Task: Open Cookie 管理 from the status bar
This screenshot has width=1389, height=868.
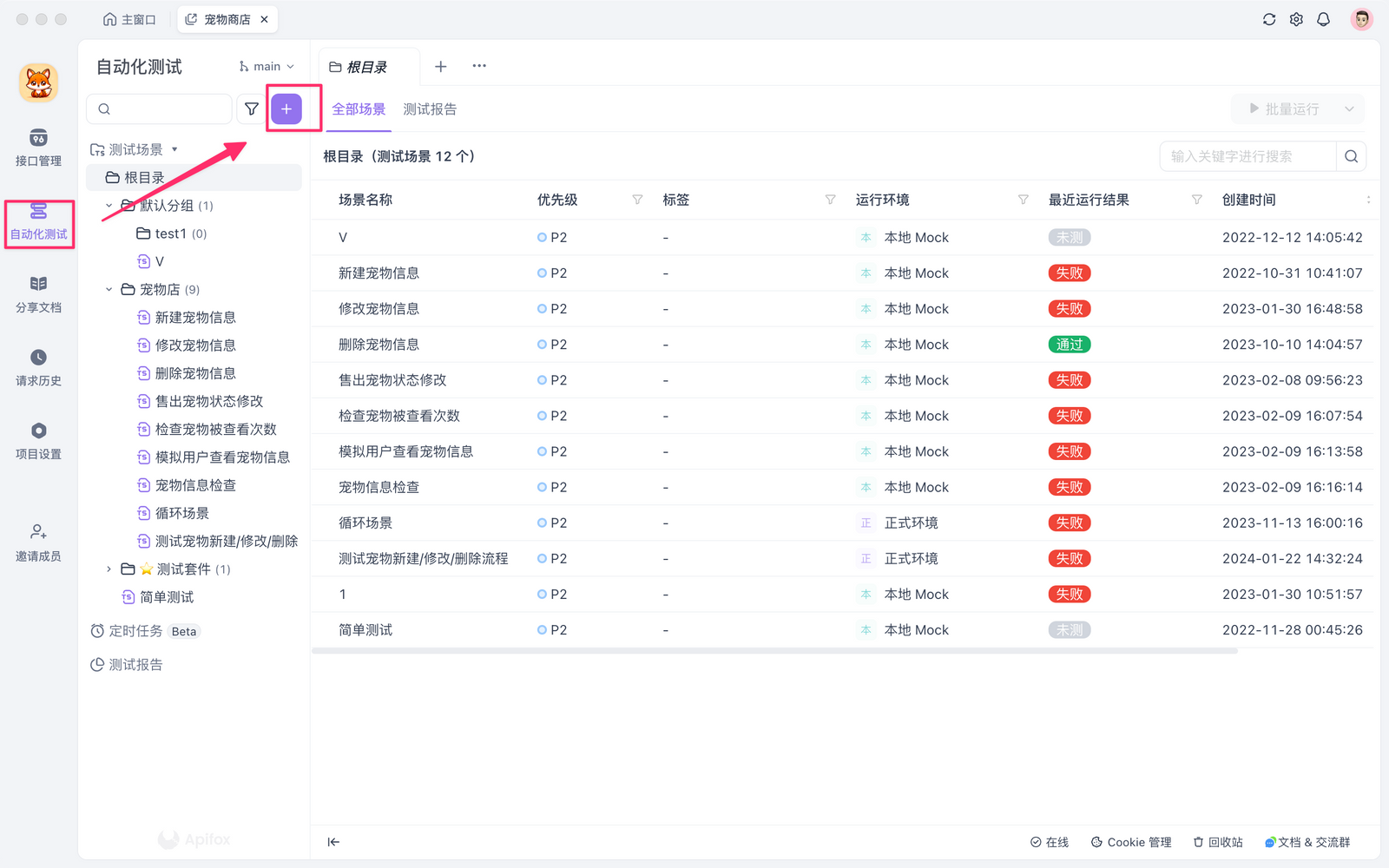Action: click(1131, 841)
